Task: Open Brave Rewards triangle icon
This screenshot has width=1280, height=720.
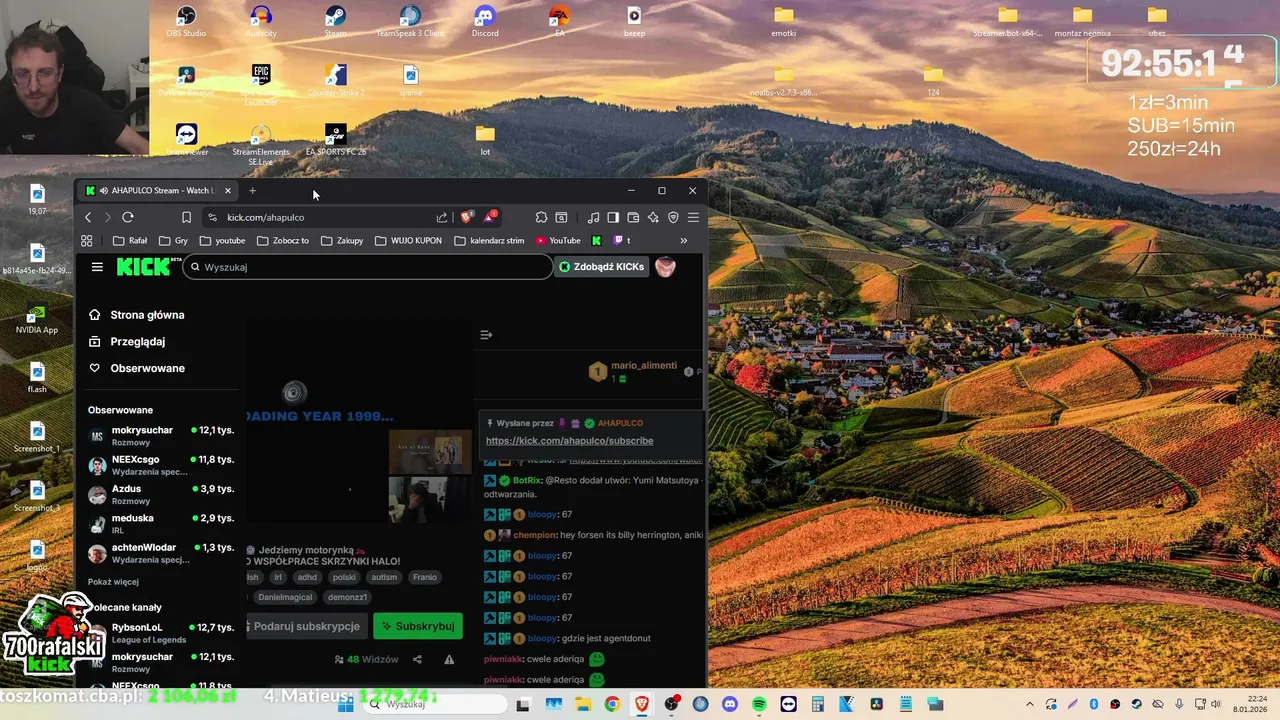Action: (490, 217)
